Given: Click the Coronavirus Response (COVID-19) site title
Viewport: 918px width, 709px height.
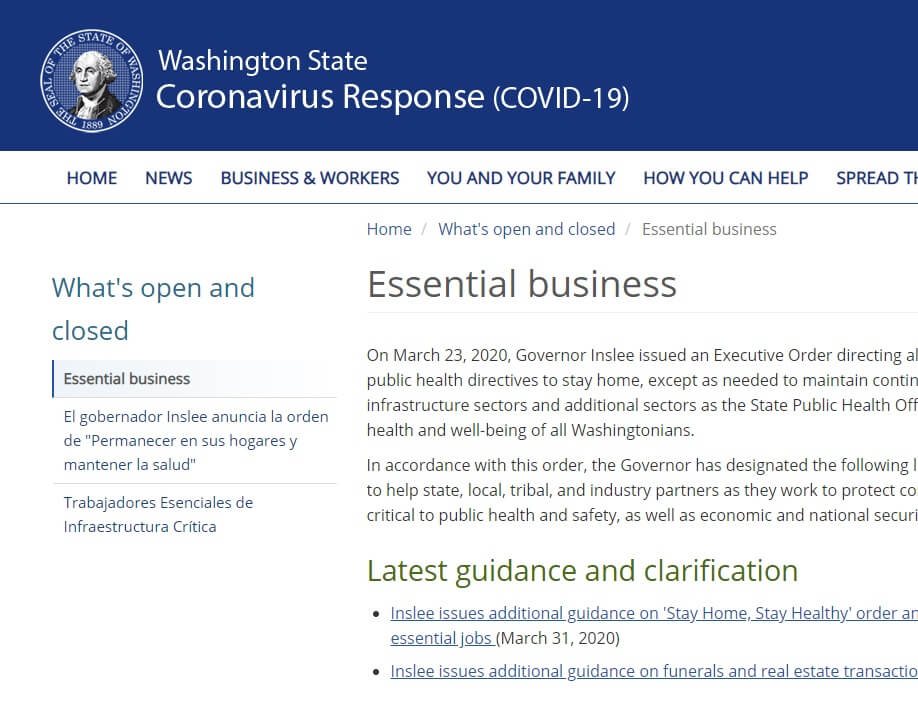Looking at the screenshot, I should point(392,97).
